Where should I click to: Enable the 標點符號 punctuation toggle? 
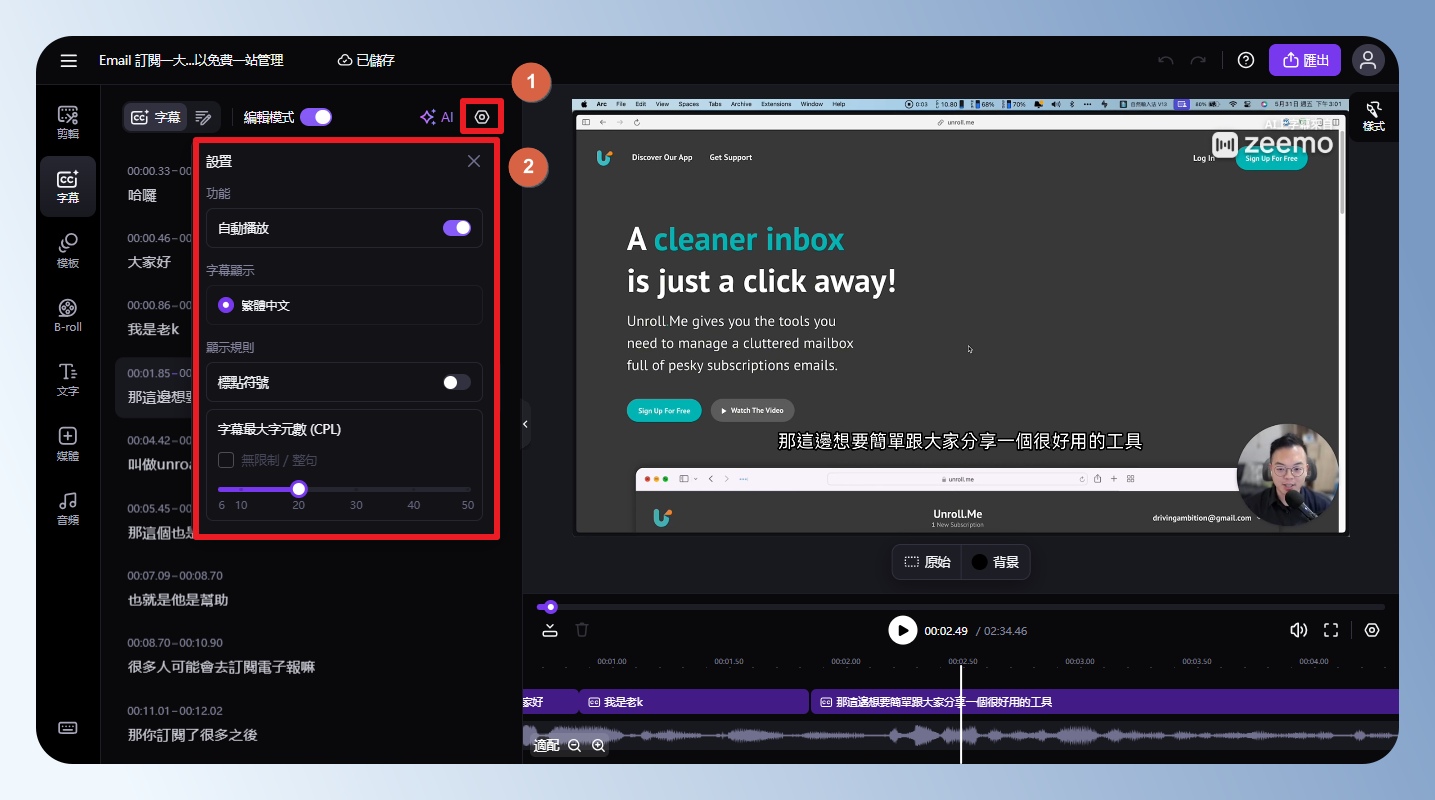click(456, 382)
